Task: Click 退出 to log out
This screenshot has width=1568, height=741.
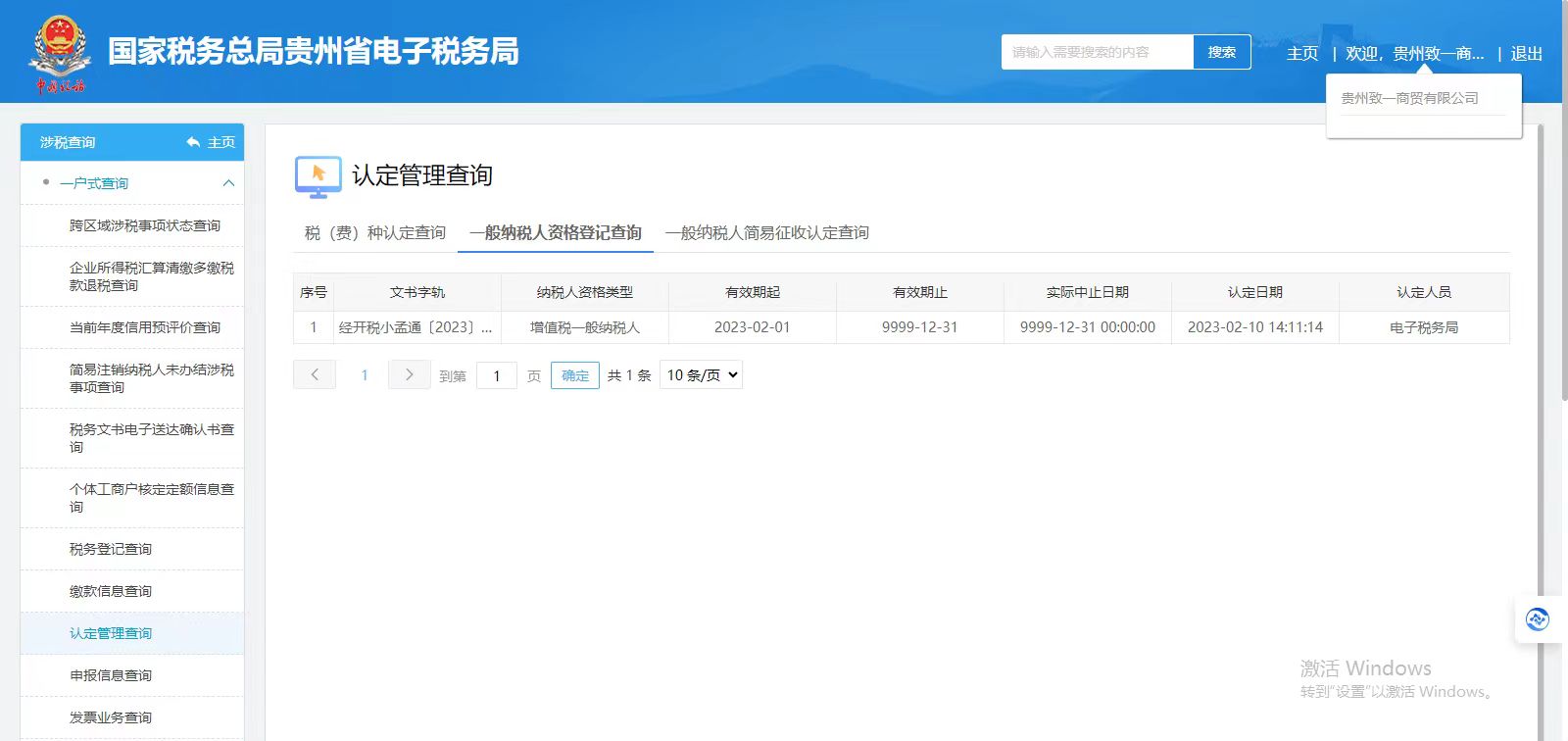Action: coord(1526,53)
